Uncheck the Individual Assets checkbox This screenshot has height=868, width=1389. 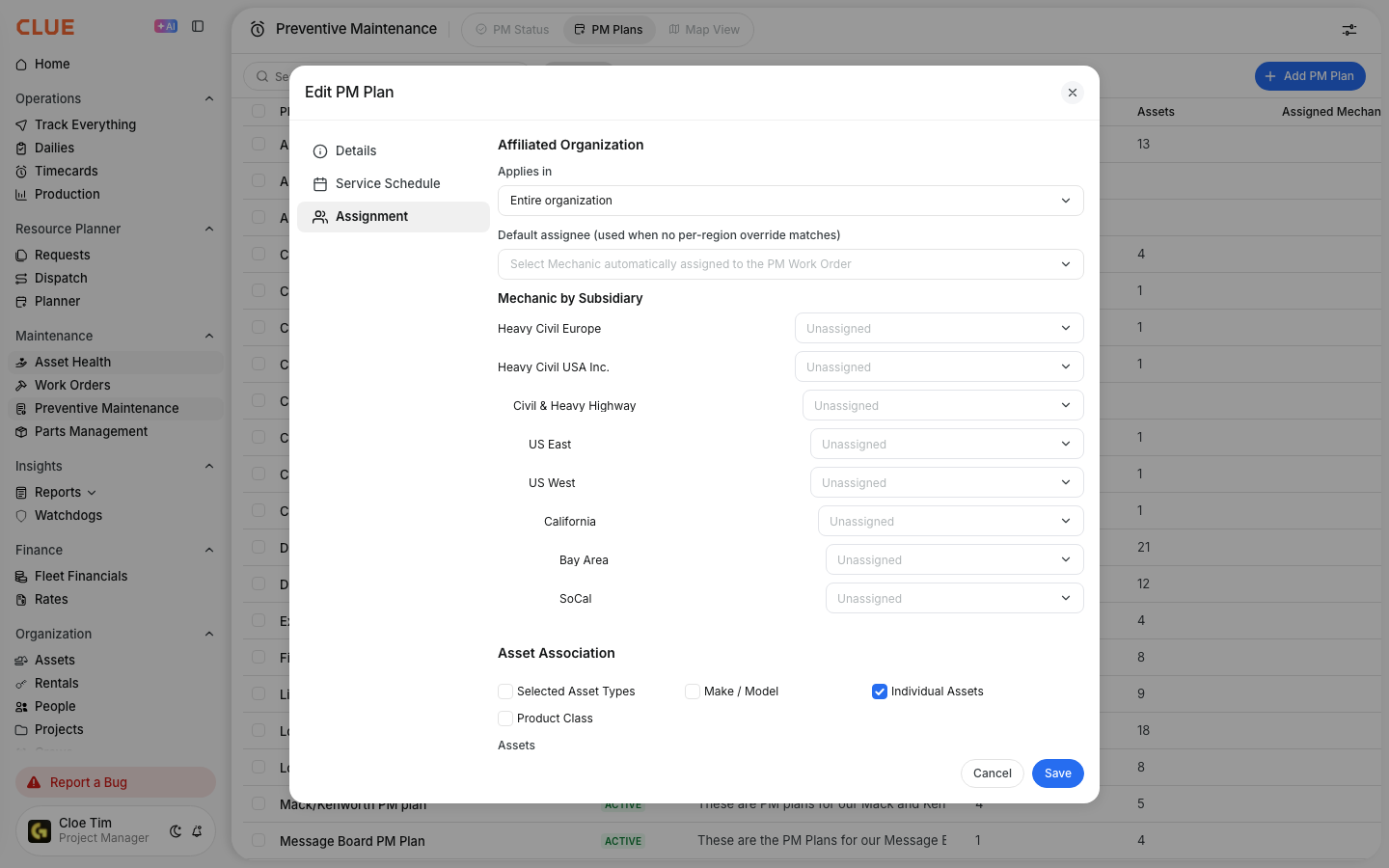[880, 692]
